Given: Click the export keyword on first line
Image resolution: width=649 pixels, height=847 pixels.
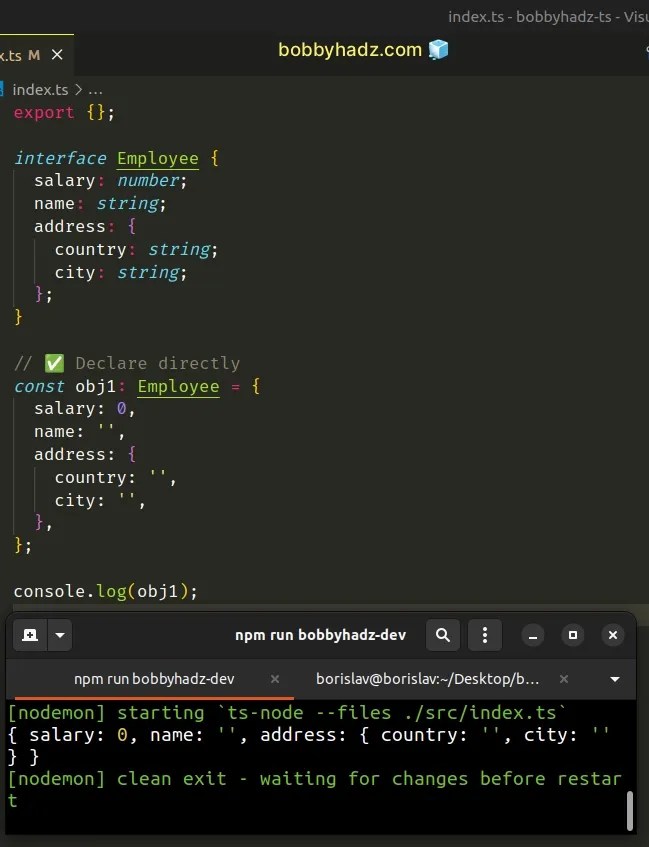Looking at the screenshot, I should point(44,112).
